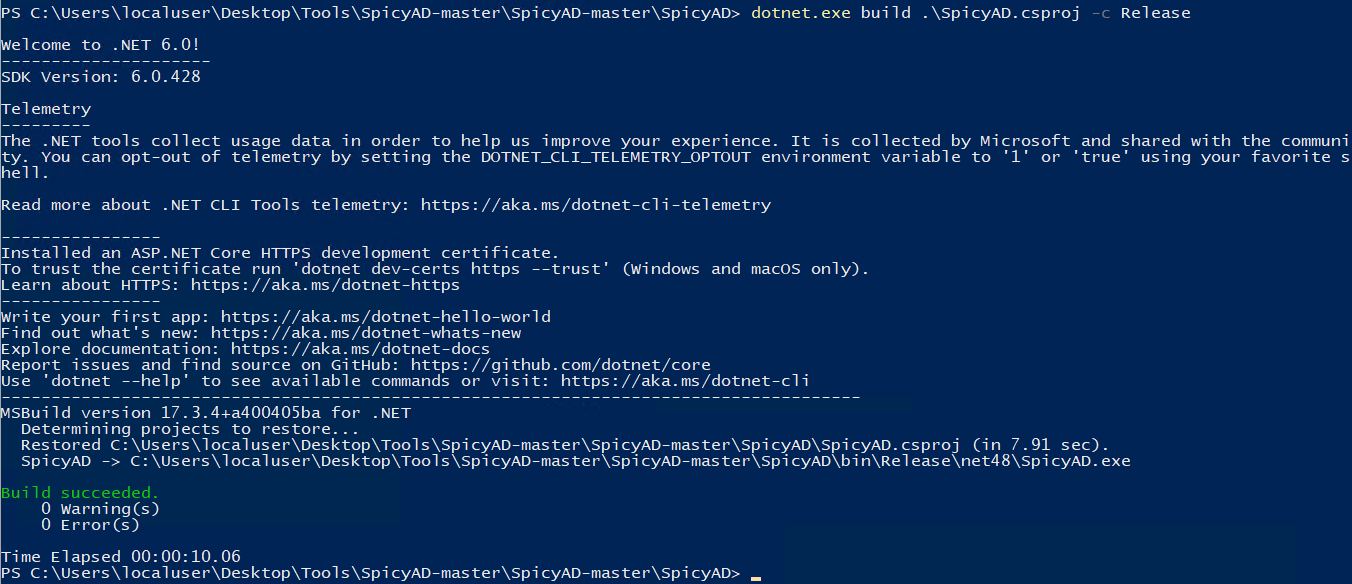
Task: Click the Time Elapsed 00:00:10.06 text
Action: coord(120,557)
